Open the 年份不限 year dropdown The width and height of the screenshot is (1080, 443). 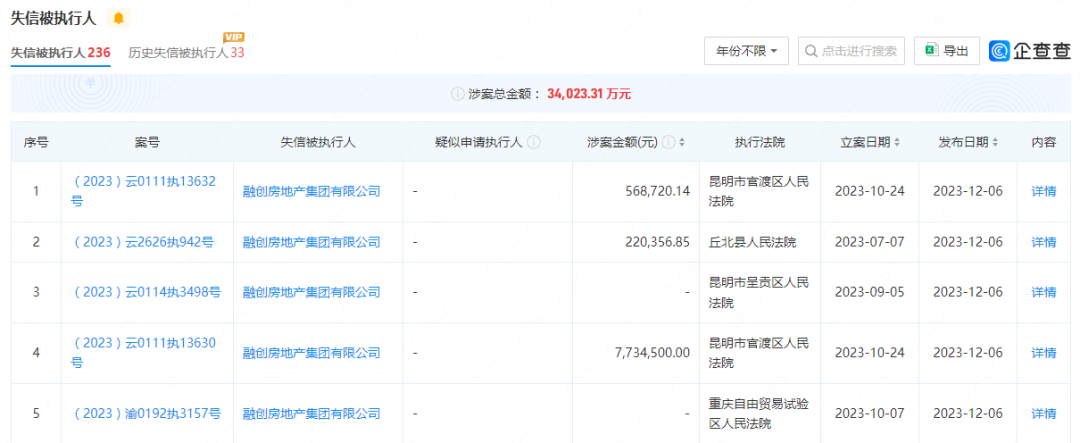[x=747, y=51]
